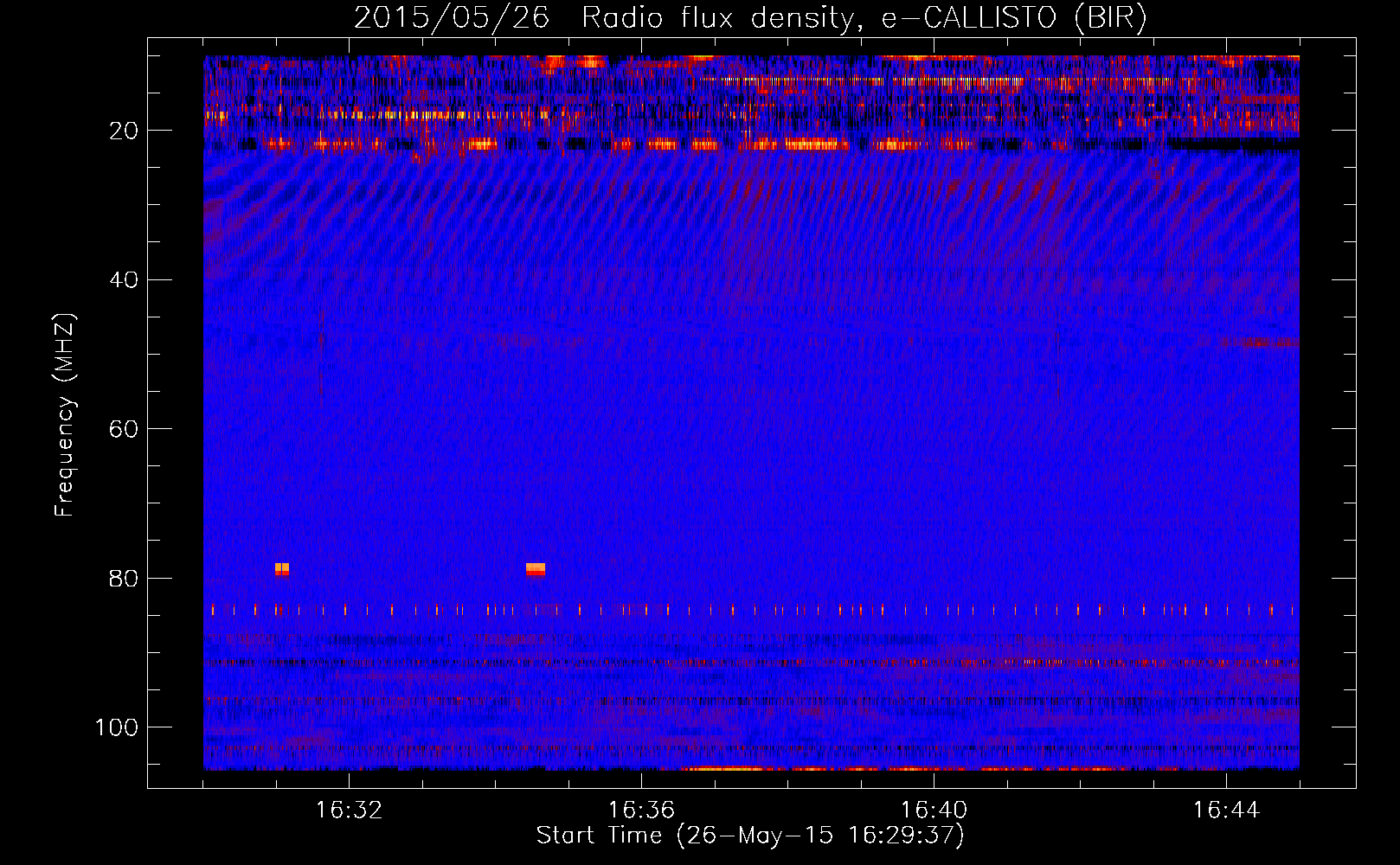Click the 40 MHz frequency tick label
The height and width of the screenshot is (865, 1400).
124,280
